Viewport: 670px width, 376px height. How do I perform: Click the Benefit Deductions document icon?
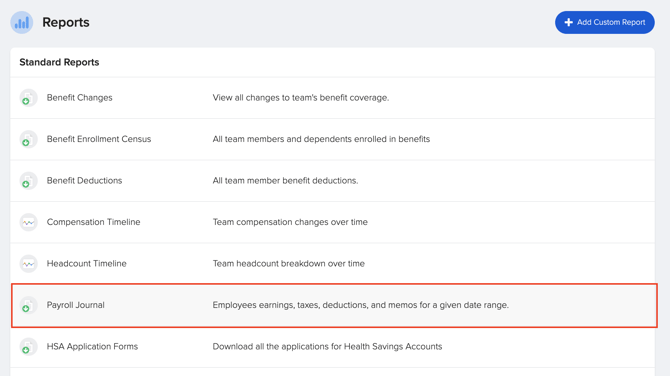[x=28, y=181]
